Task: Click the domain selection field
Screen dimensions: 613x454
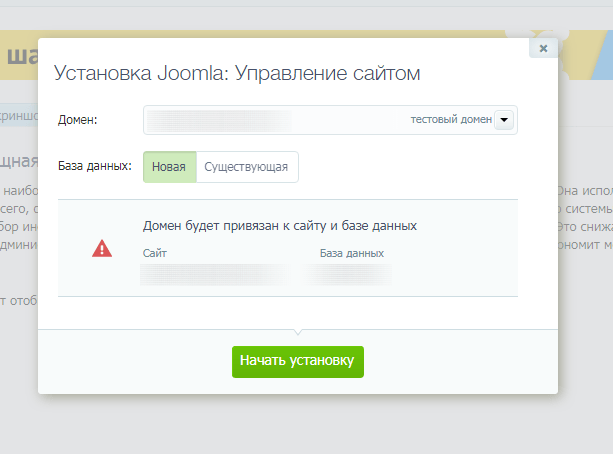Action: point(330,120)
